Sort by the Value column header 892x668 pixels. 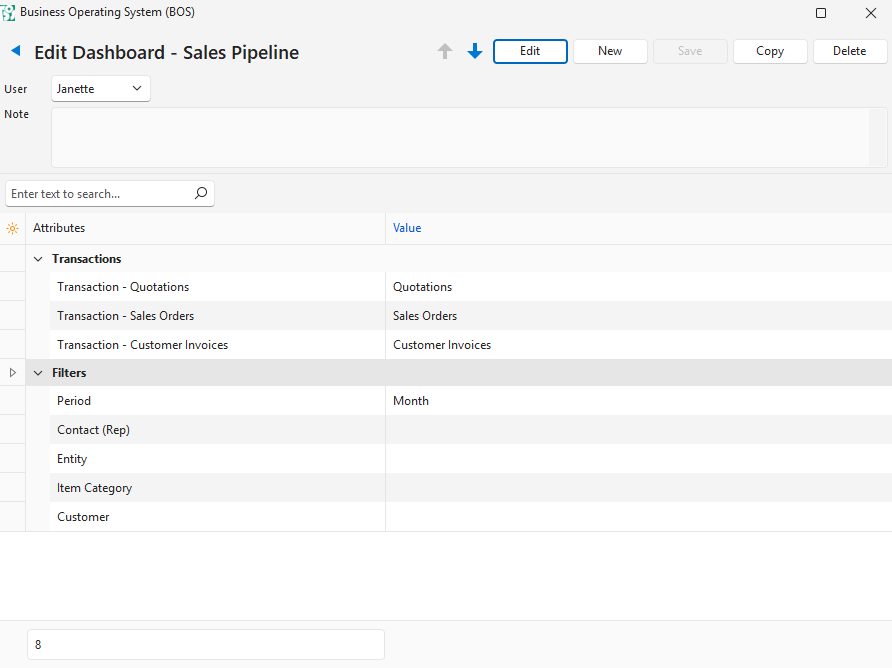(407, 228)
